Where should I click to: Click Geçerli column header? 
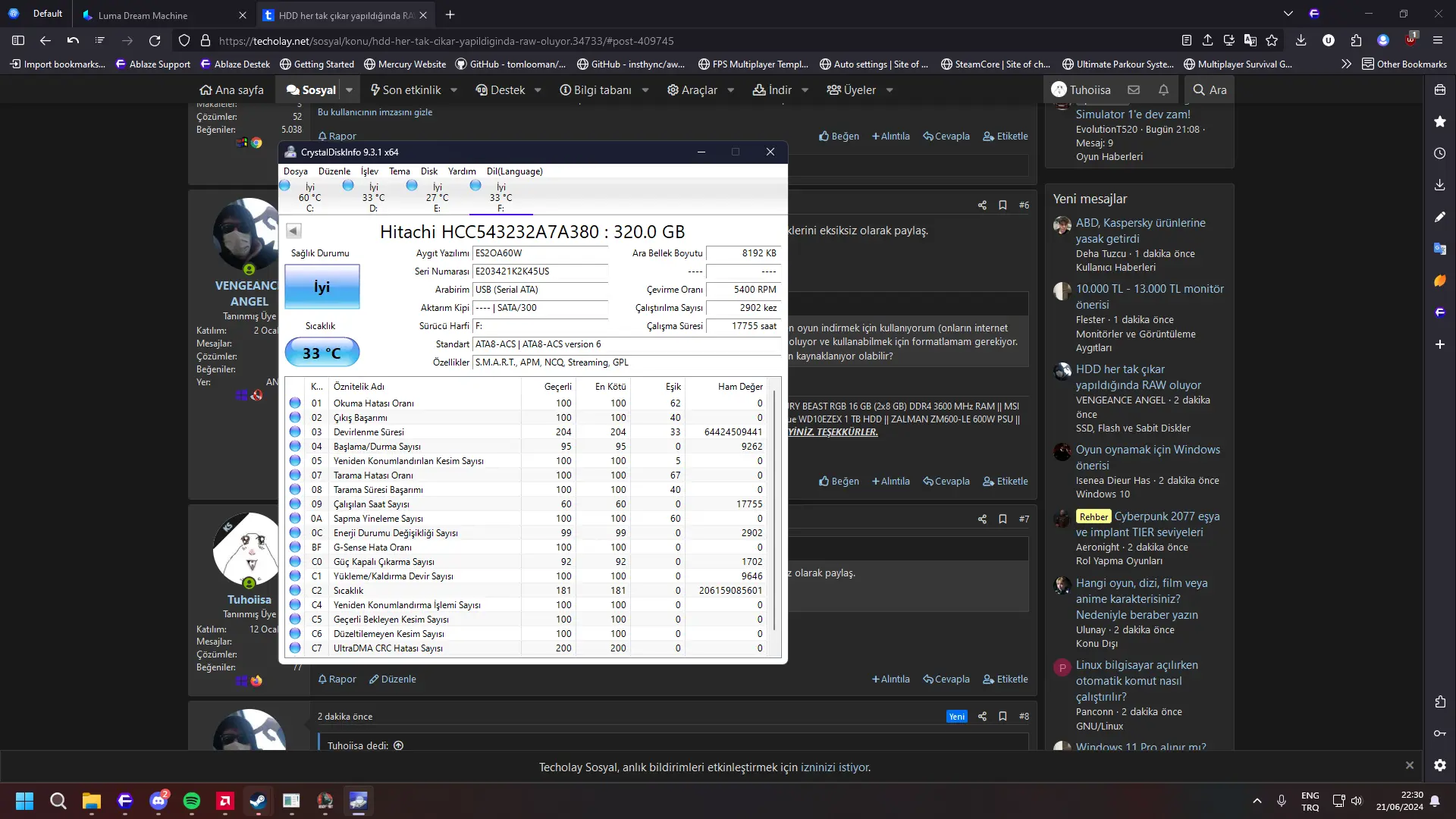pyautogui.click(x=548, y=387)
